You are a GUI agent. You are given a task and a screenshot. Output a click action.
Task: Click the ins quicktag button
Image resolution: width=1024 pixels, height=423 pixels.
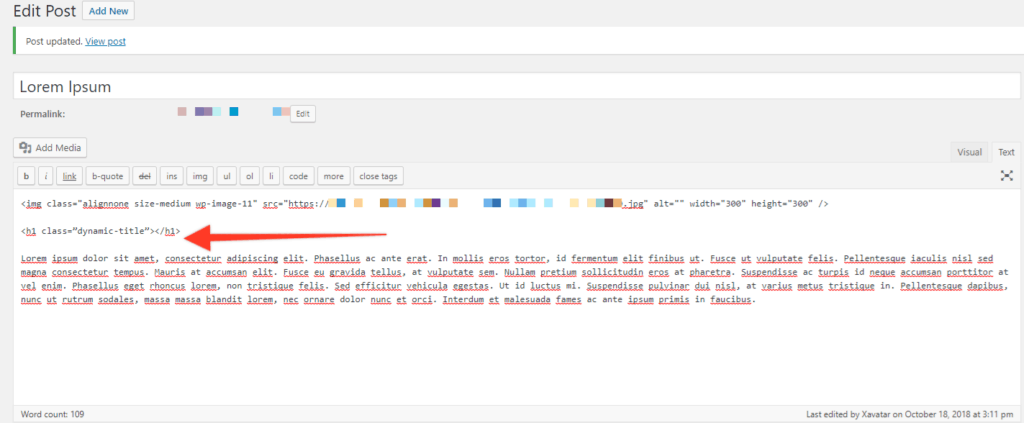coord(173,176)
